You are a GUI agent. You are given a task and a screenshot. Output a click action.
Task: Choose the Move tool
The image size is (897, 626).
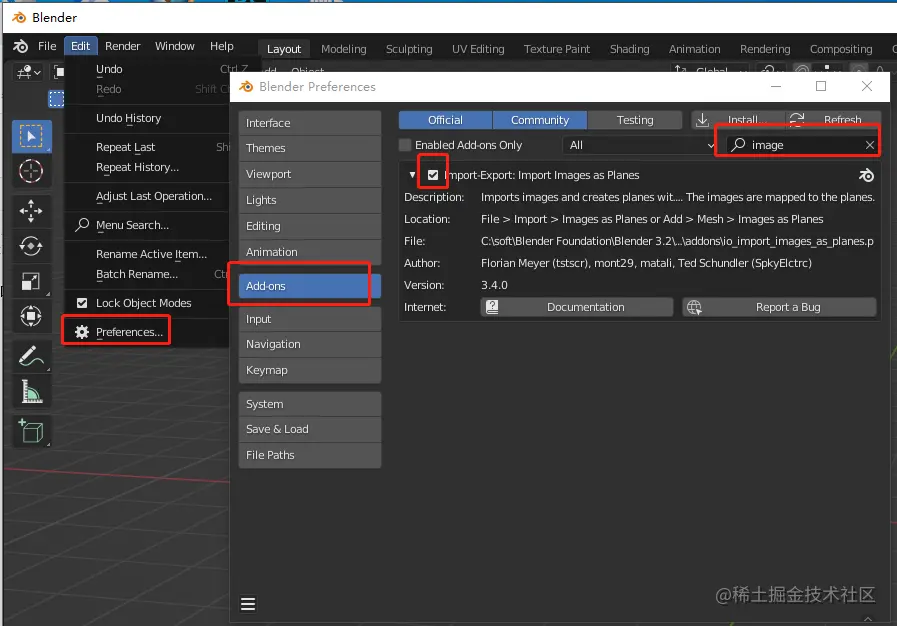pyautogui.click(x=31, y=211)
